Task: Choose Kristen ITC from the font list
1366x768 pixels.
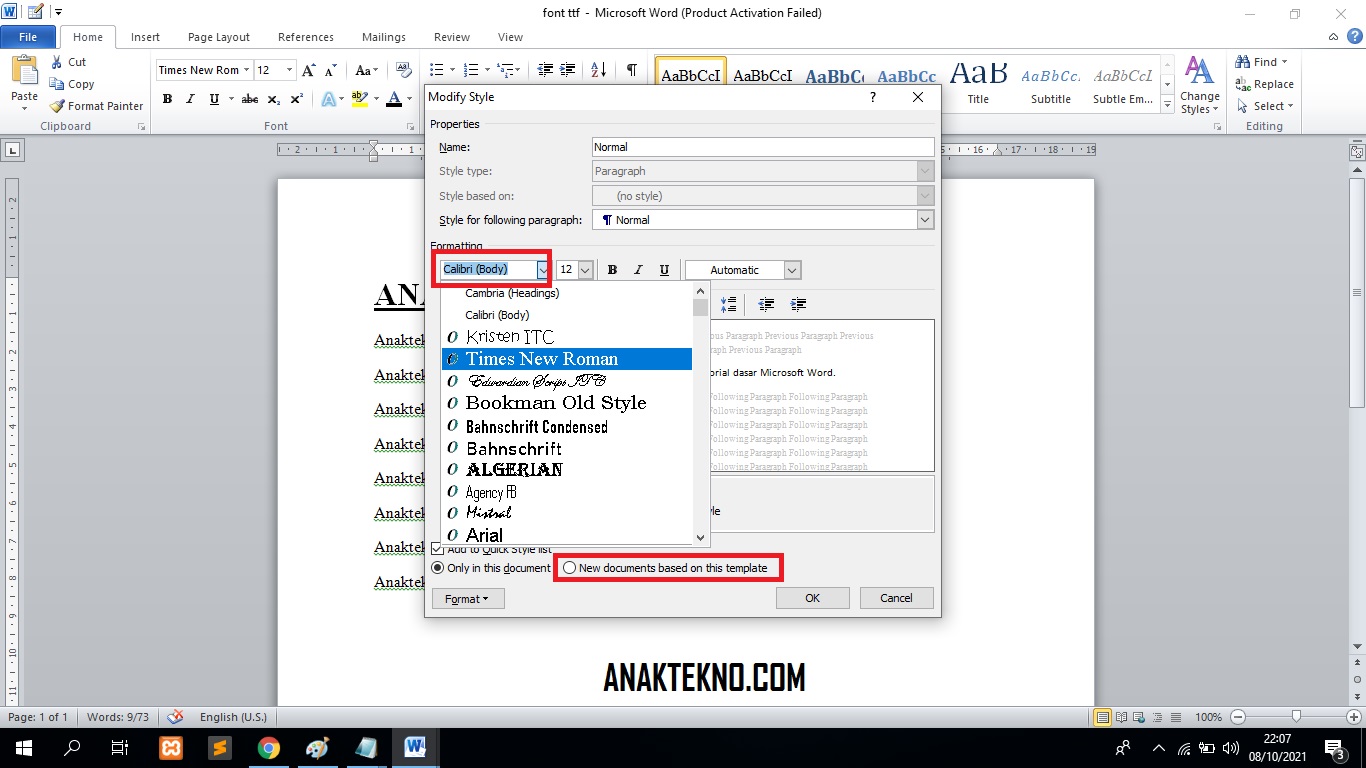Action: click(x=567, y=337)
